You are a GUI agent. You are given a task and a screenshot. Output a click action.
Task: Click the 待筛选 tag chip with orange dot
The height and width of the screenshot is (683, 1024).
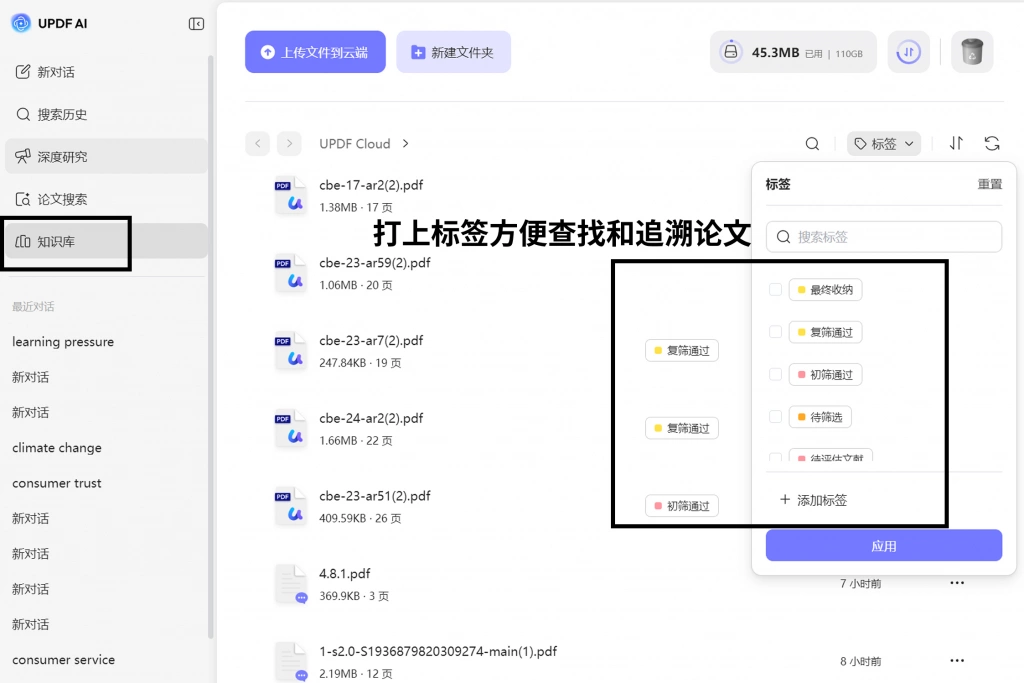(820, 417)
